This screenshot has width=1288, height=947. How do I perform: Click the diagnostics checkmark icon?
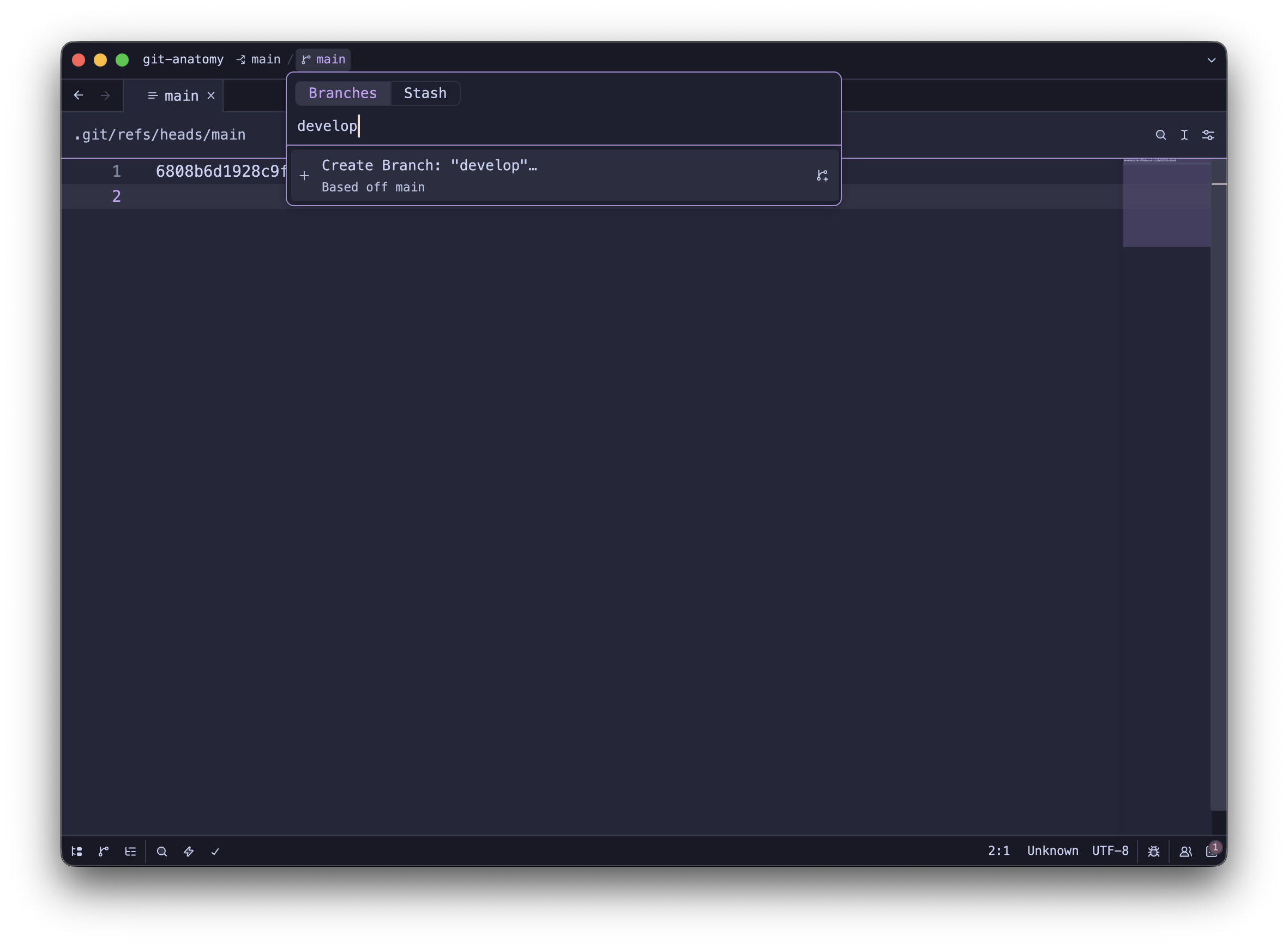(215, 852)
